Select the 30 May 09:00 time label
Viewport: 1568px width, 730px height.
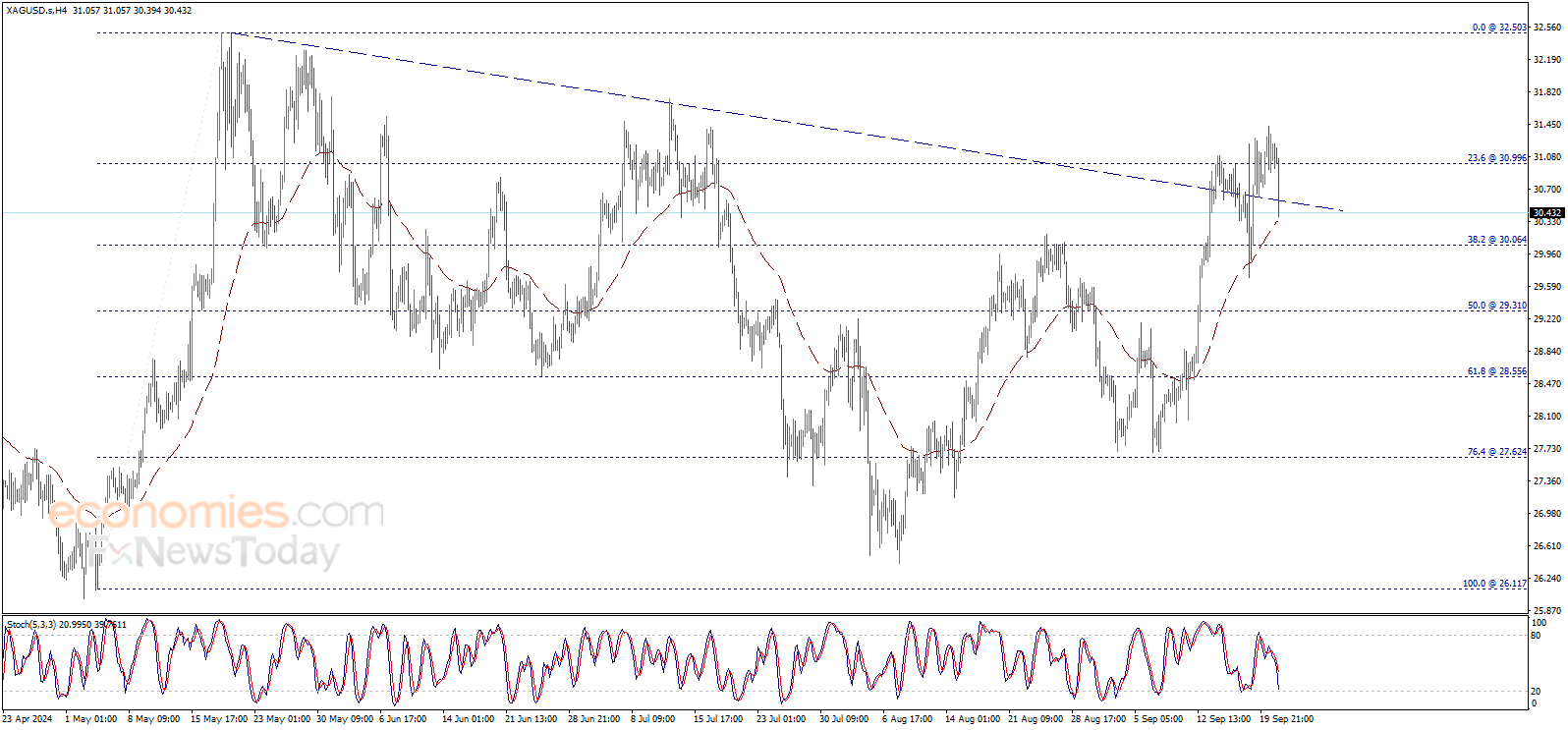click(345, 719)
